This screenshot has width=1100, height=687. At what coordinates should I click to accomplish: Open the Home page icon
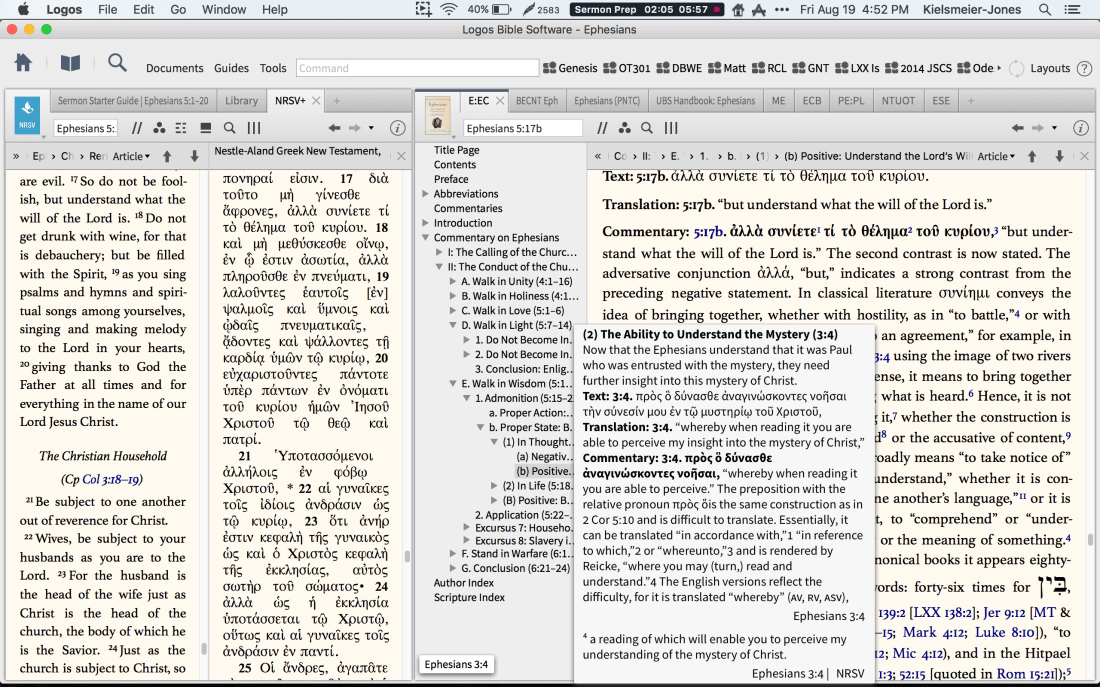23,64
